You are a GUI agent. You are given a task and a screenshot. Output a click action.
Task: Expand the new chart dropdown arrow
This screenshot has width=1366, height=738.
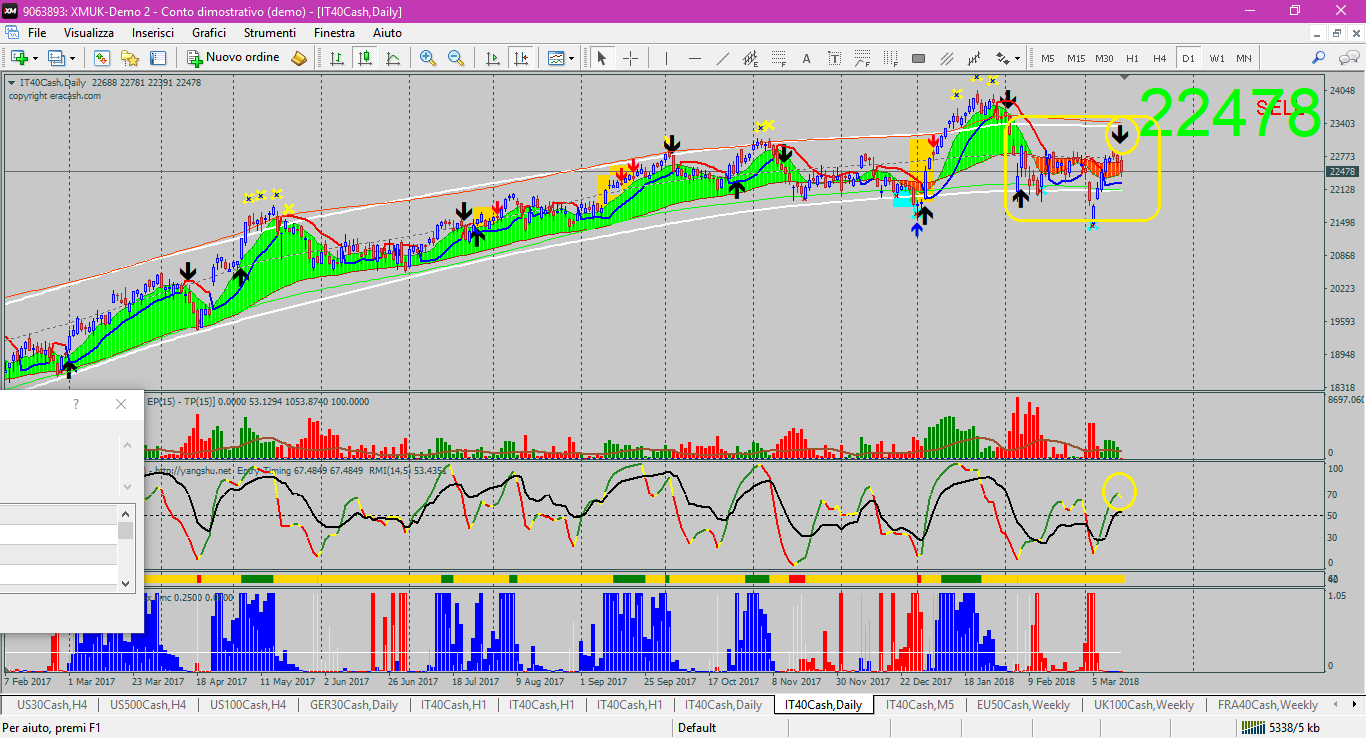[x=36, y=58]
